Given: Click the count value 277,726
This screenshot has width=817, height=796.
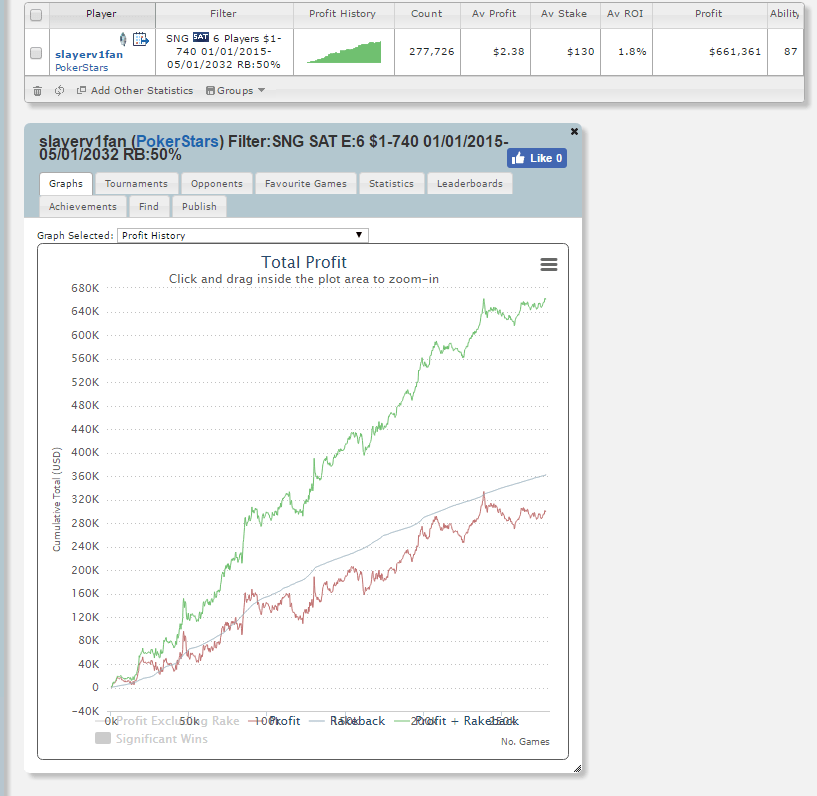Looking at the screenshot, I should click(x=432, y=52).
